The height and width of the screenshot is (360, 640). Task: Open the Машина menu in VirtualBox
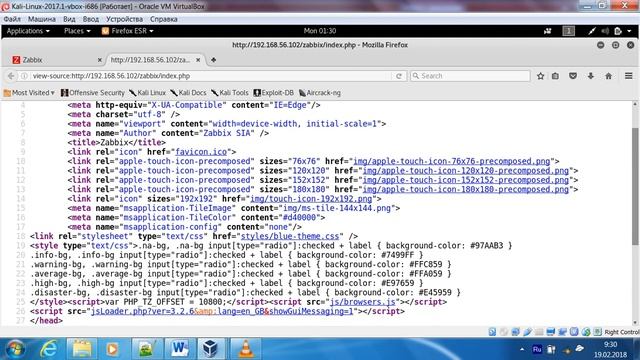pyautogui.click(x=42, y=19)
